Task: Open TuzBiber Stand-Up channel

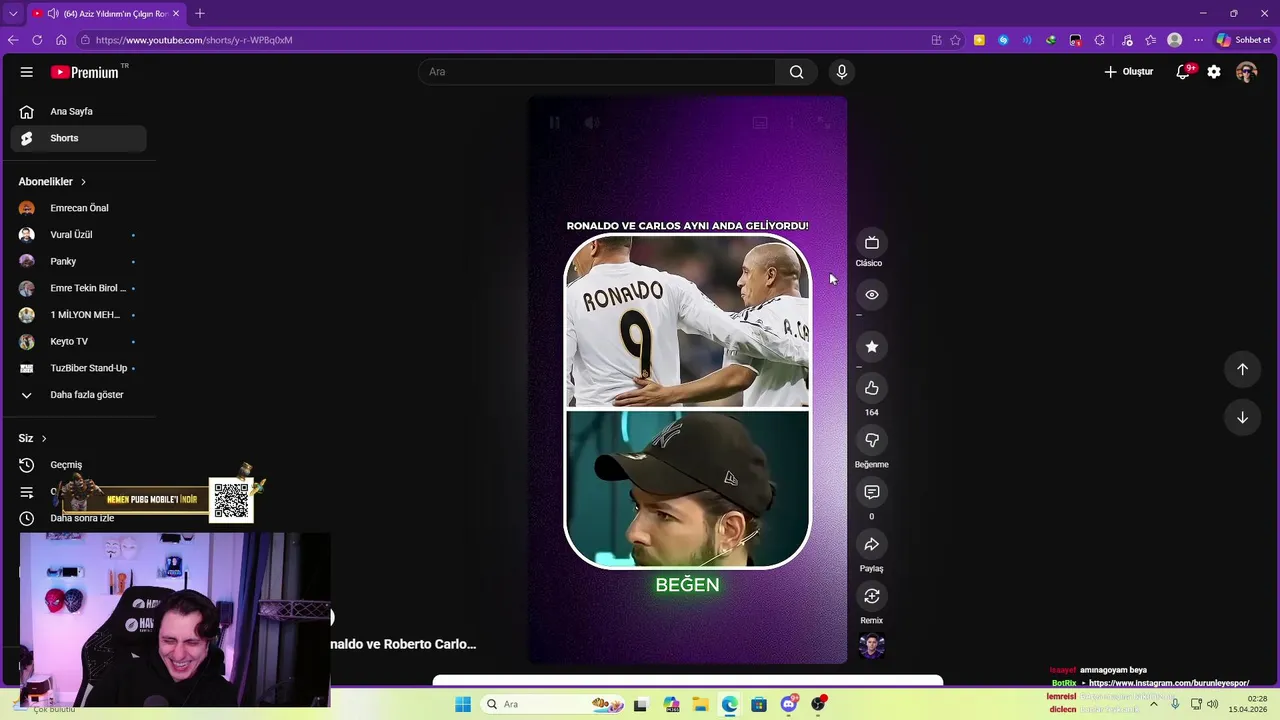Action: point(78,368)
